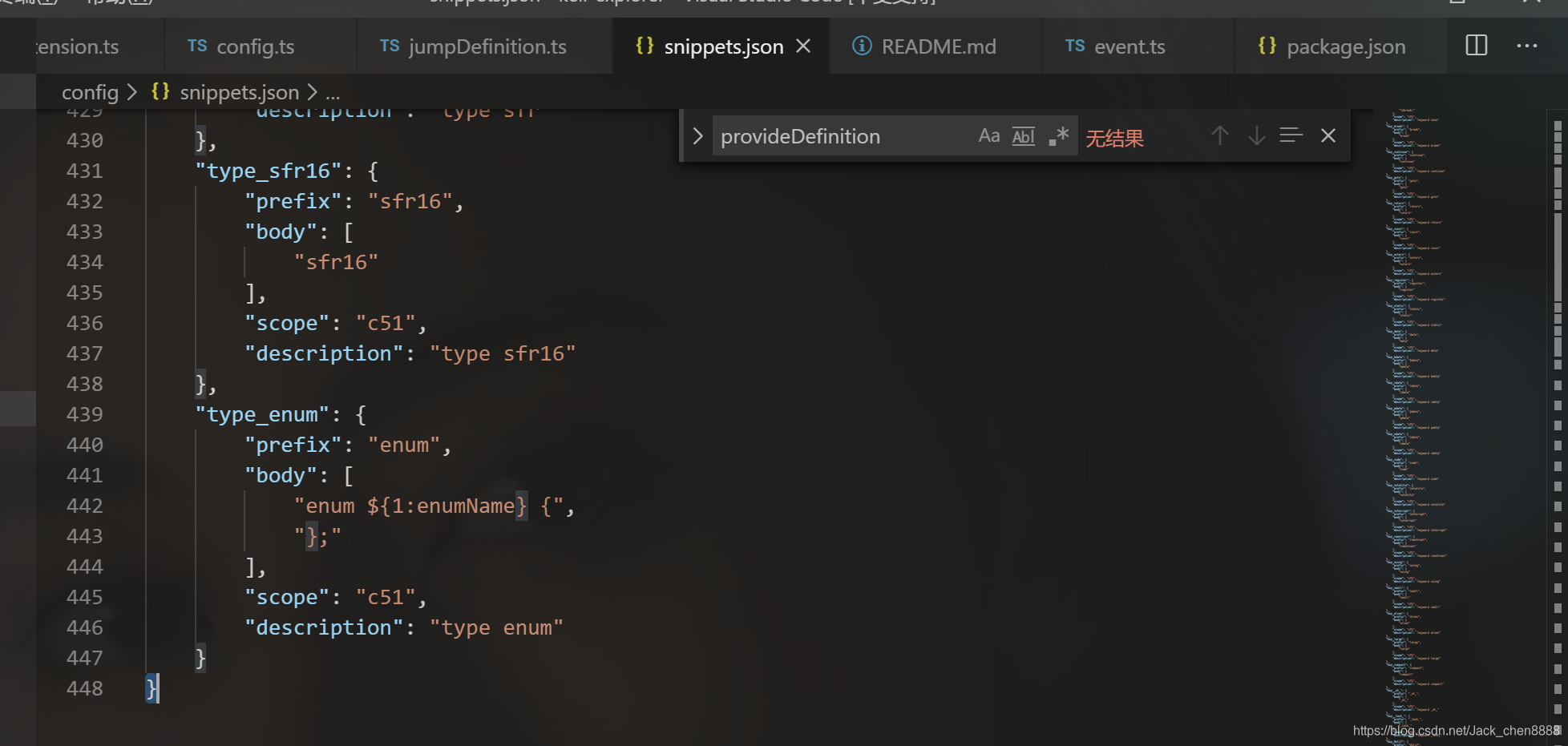Open the breadcrumb ellipsis symbol
This screenshot has height=746, width=1568.
(333, 94)
